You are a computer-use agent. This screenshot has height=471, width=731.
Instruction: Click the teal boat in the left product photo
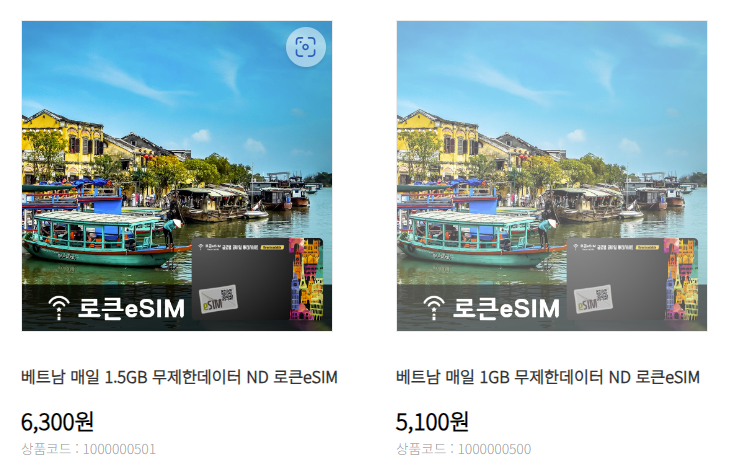point(100,239)
